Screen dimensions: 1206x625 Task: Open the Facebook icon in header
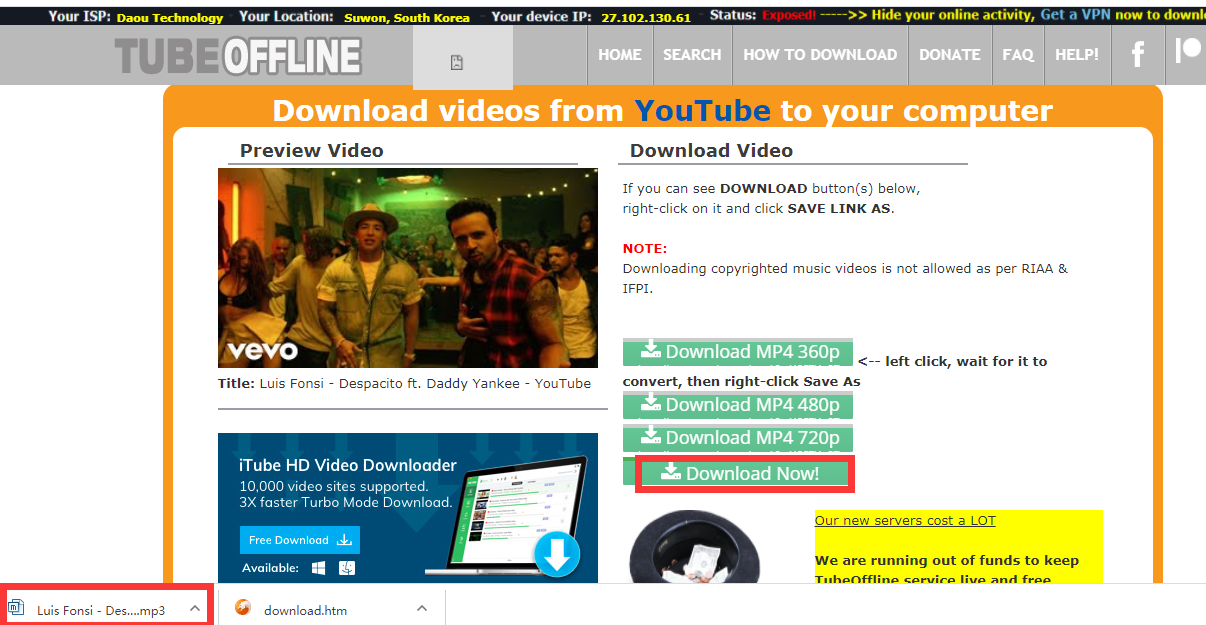tap(1137, 55)
